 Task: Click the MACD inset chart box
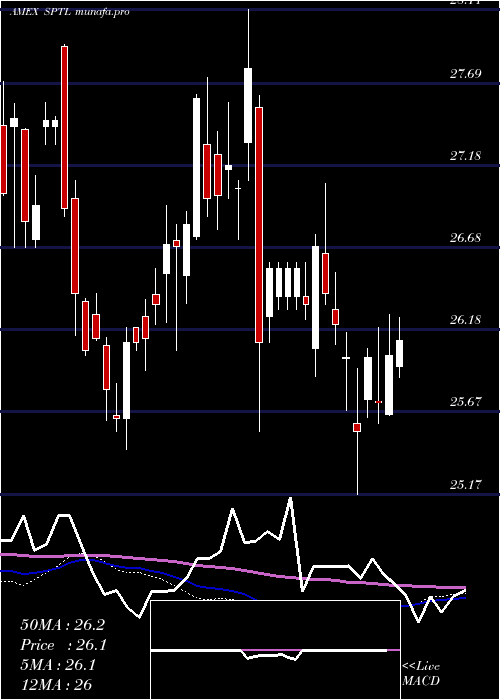pyautogui.click(x=275, y=650)
